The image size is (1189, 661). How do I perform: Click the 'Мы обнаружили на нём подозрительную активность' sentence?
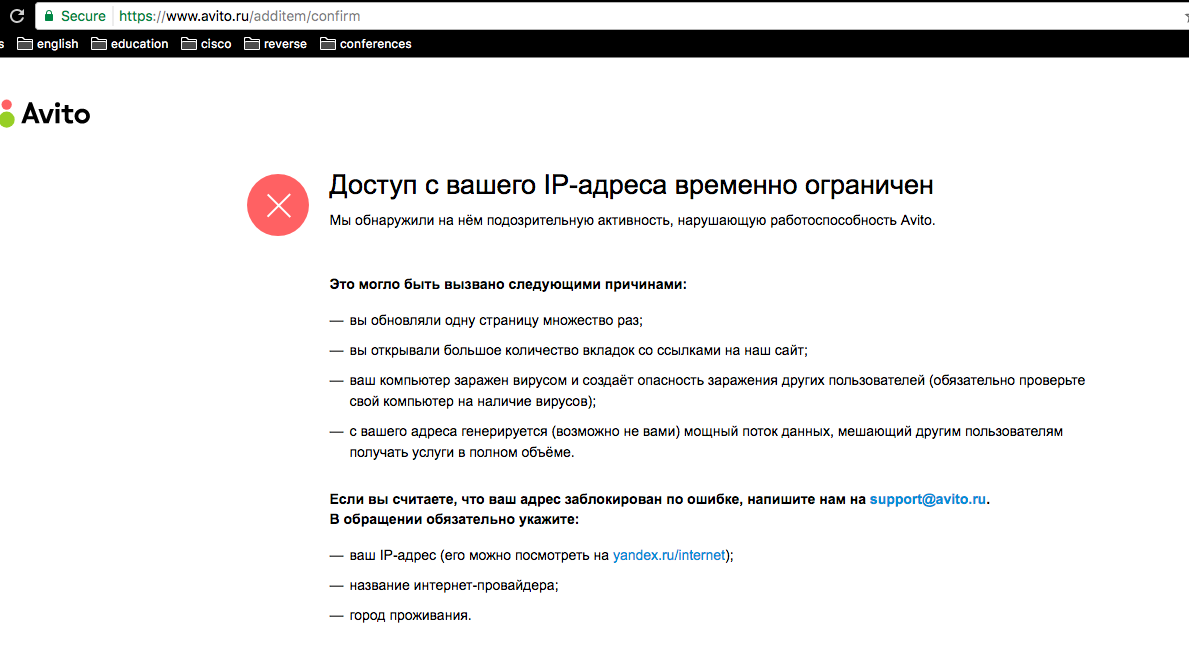tap(632, 221)
